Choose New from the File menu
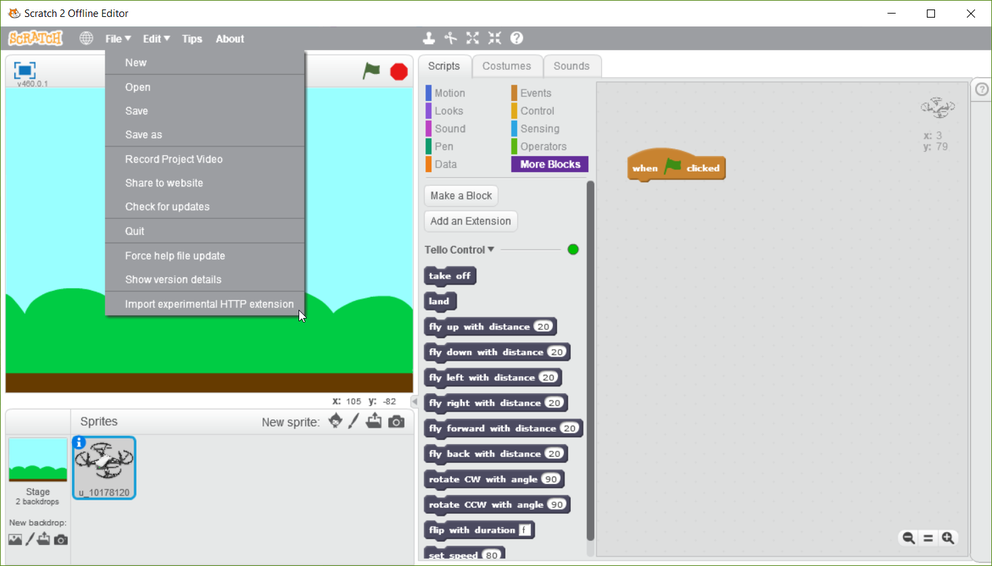This screenshot has width=992, height=566. [205, 63]
